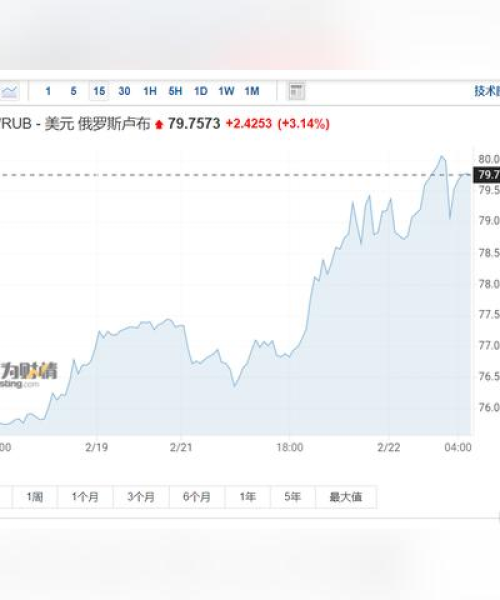Viewport: 500px width, 600px height.
Task: Select the 5H interval
Action: click(x=175, y=91)
